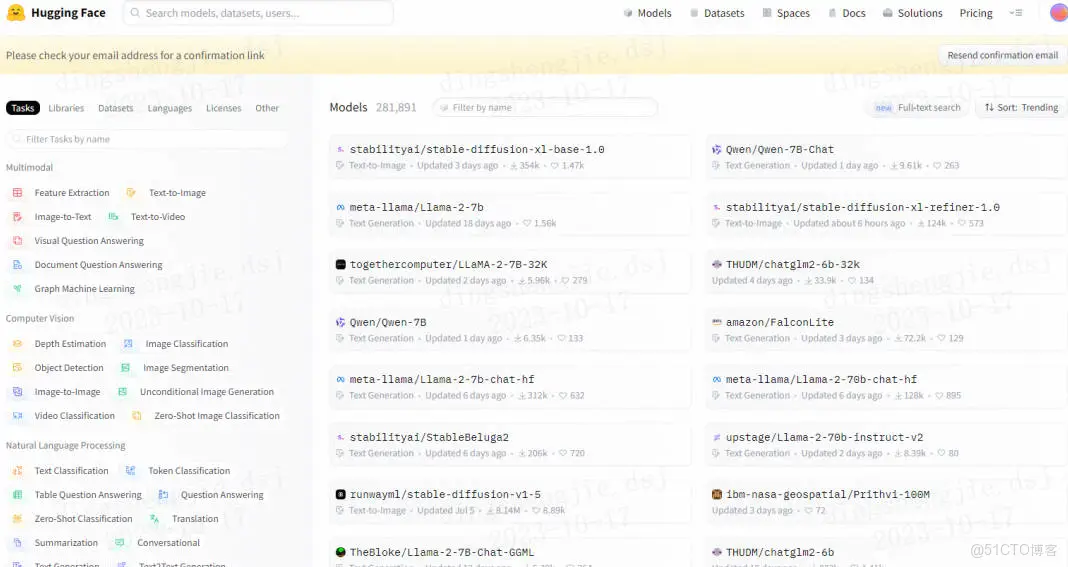
Task: Click the Filter Tasks by name field
Action: pos(147,139)
